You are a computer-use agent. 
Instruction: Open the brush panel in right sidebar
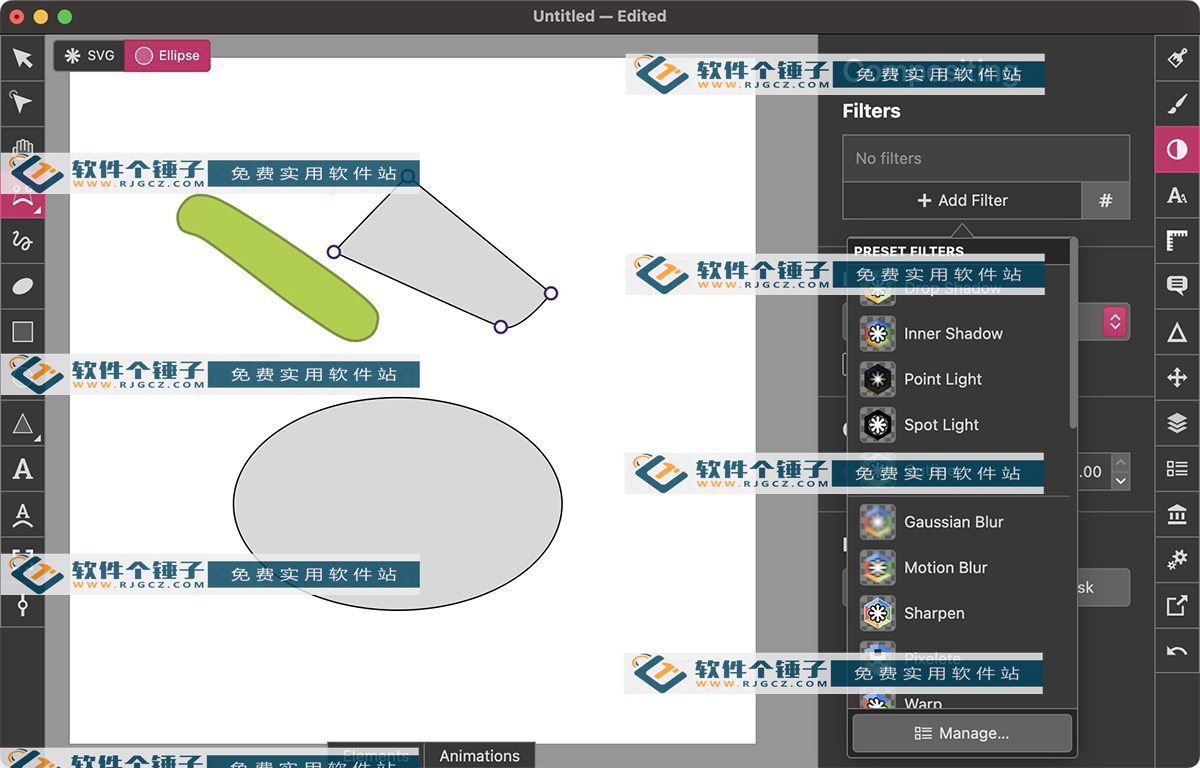coord(1177,103)
